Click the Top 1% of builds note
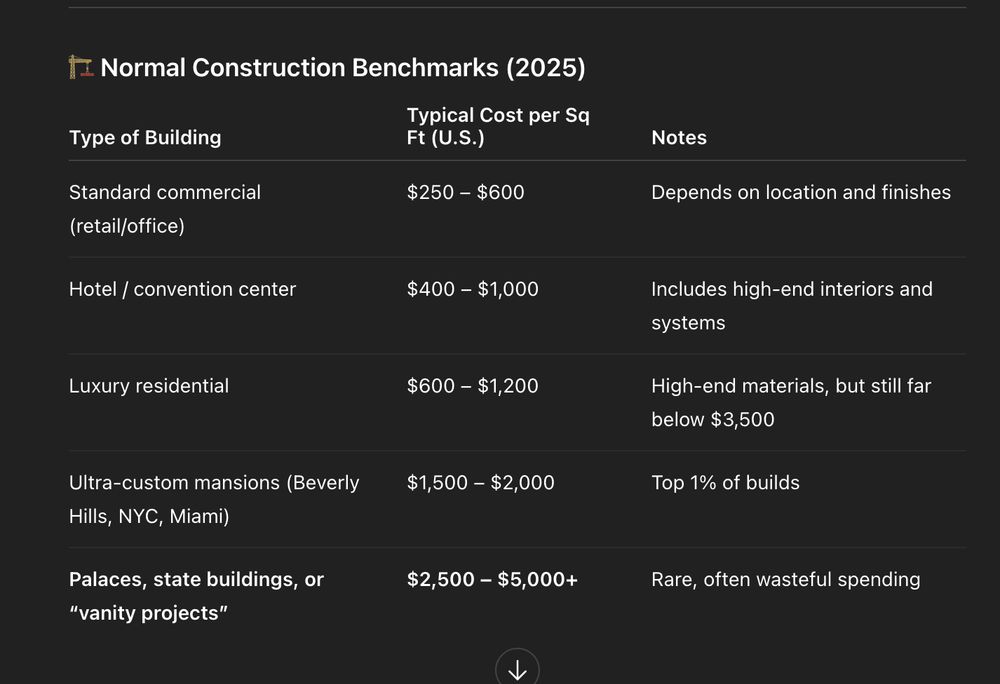The height and width of the screenshot is (684, 1000). (x=725, y=483)
